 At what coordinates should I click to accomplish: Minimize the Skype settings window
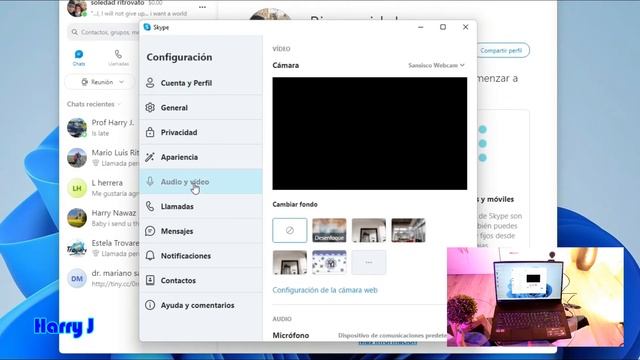pos(421,27)
